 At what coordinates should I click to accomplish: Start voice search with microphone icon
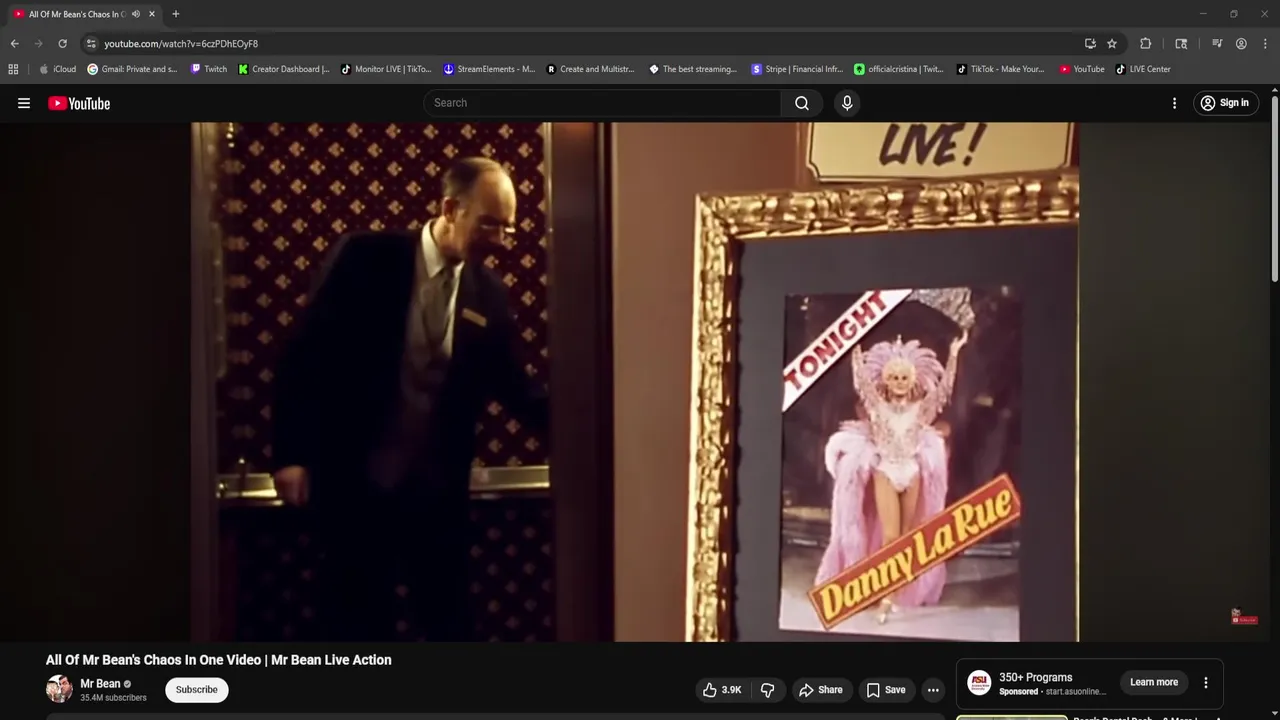[847, 103]
